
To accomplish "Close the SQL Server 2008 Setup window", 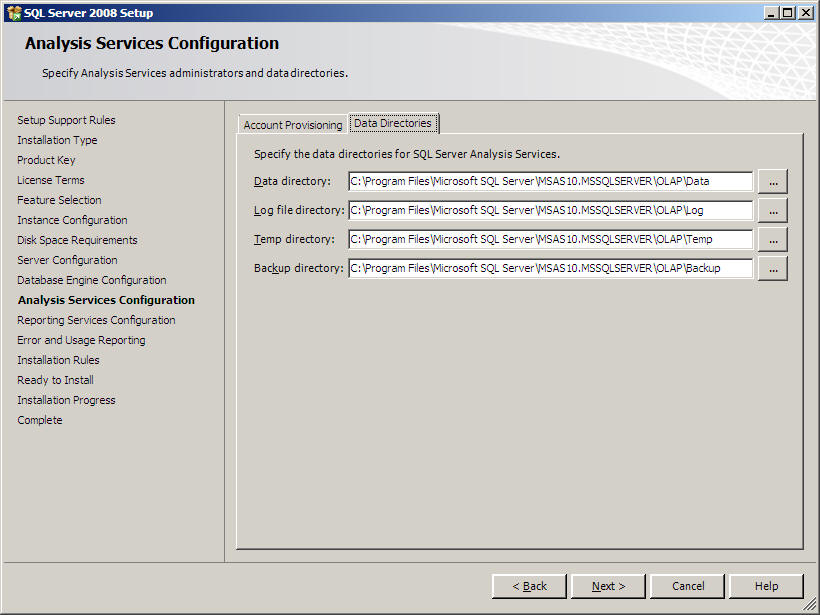I will [x=806, y=13].
